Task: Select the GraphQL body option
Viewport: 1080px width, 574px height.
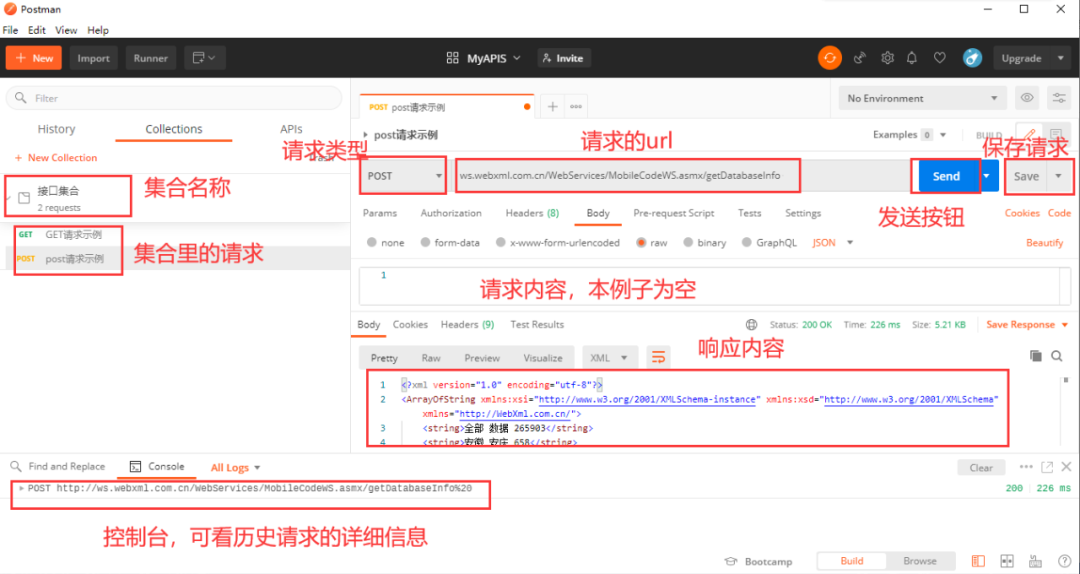Action: pyautogui.click(x=747, y=243)
